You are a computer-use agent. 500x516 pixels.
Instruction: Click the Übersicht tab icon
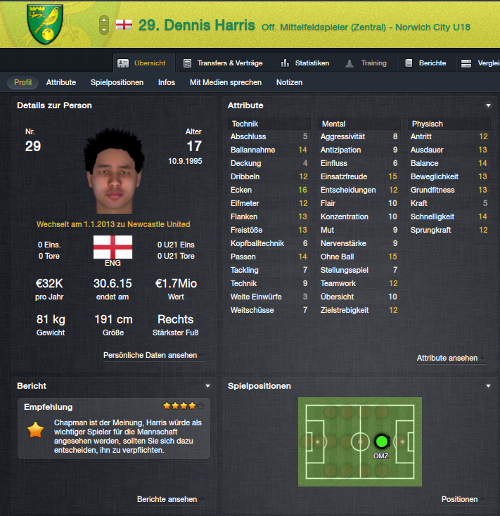point(123,63)
